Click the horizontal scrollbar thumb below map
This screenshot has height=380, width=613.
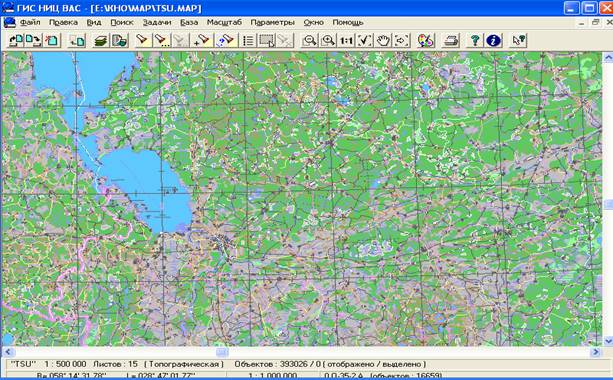click(x=222, y=352)
